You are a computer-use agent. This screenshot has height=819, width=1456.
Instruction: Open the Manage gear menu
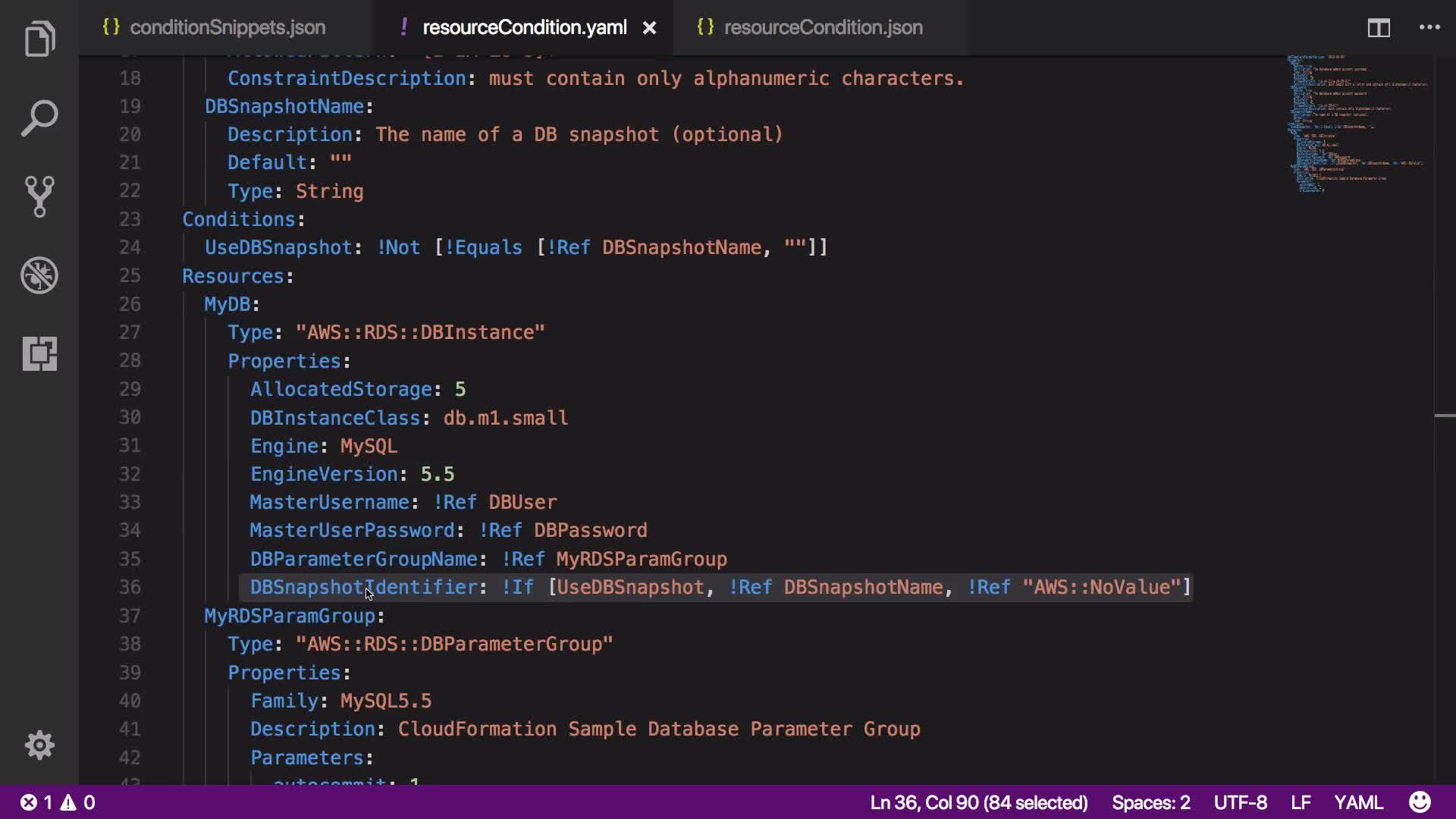click(39, 745)
